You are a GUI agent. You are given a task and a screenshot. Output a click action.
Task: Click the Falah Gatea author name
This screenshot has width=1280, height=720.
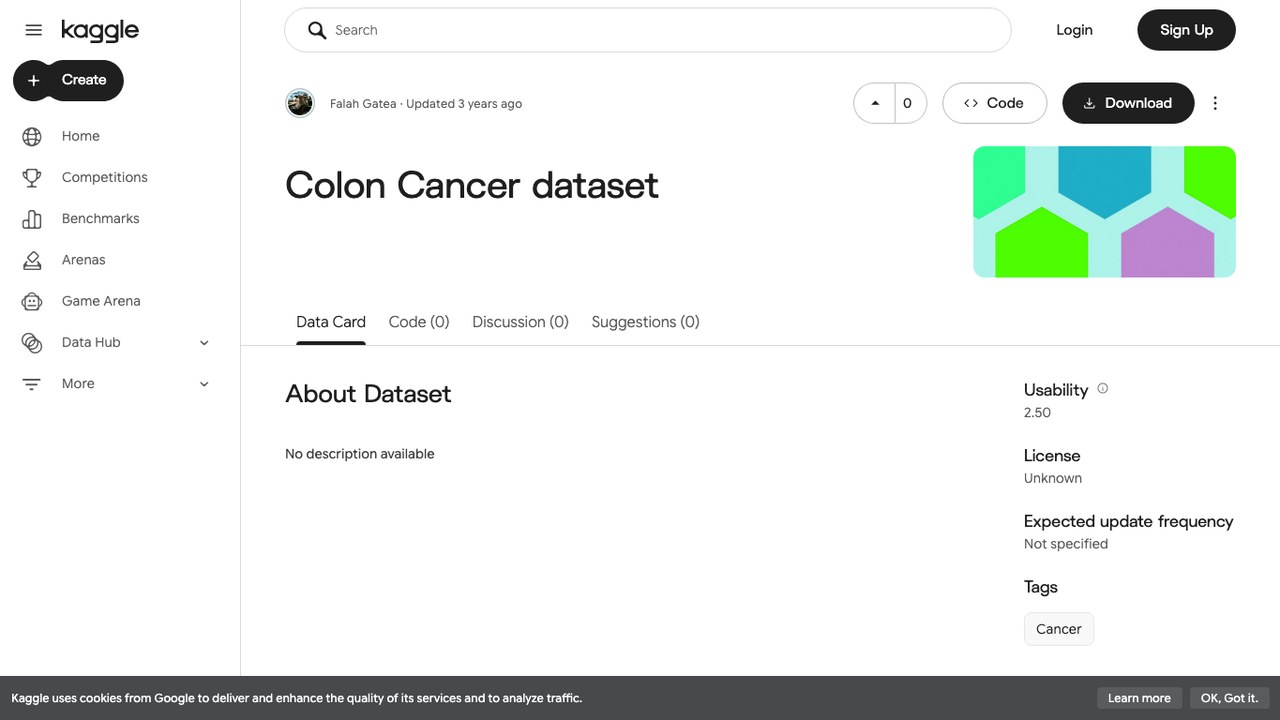pyautogui.click(x=363, y=104)
